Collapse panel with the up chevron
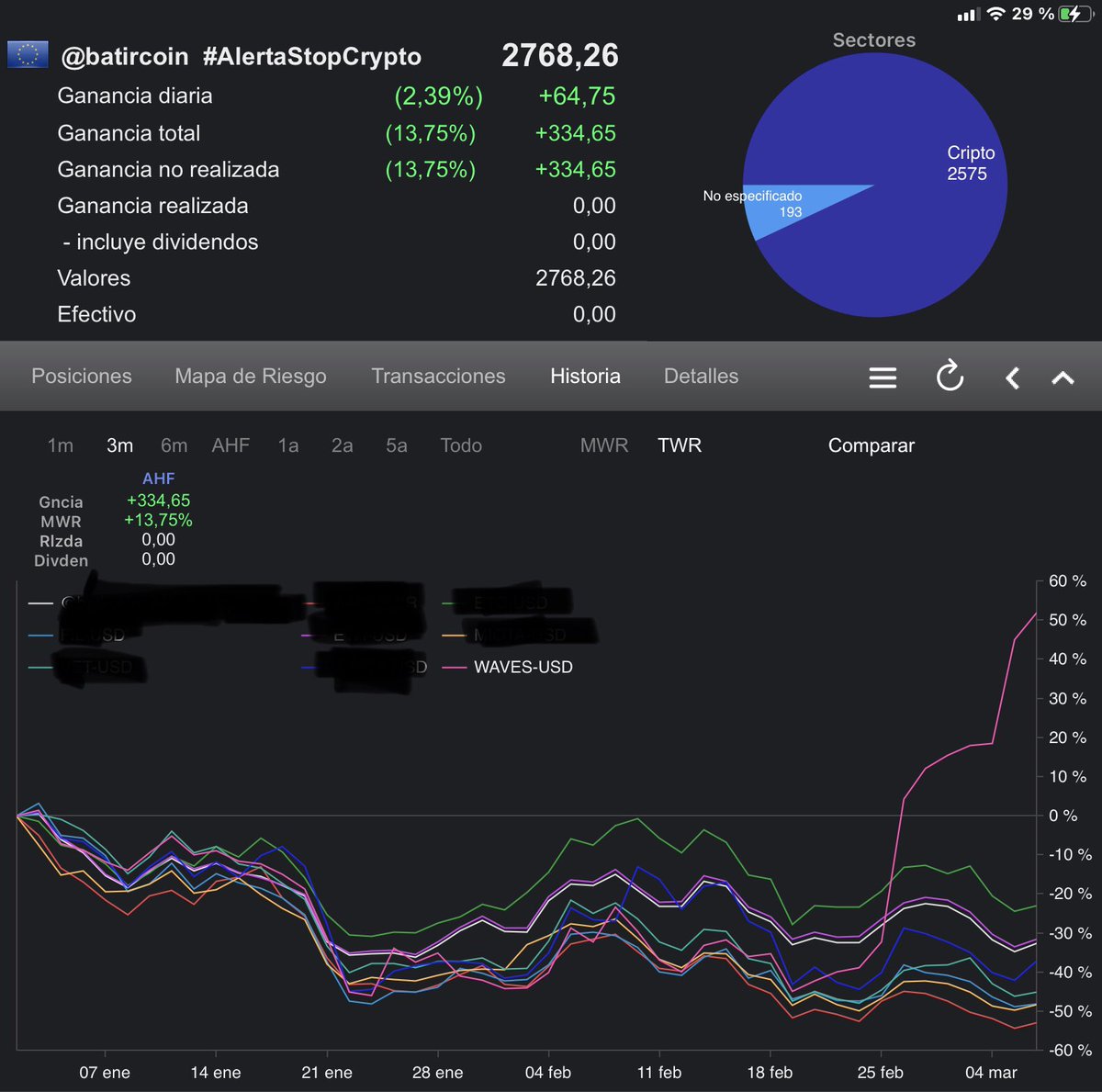Screen dimensions: 1102x1092 (1063, 377)
